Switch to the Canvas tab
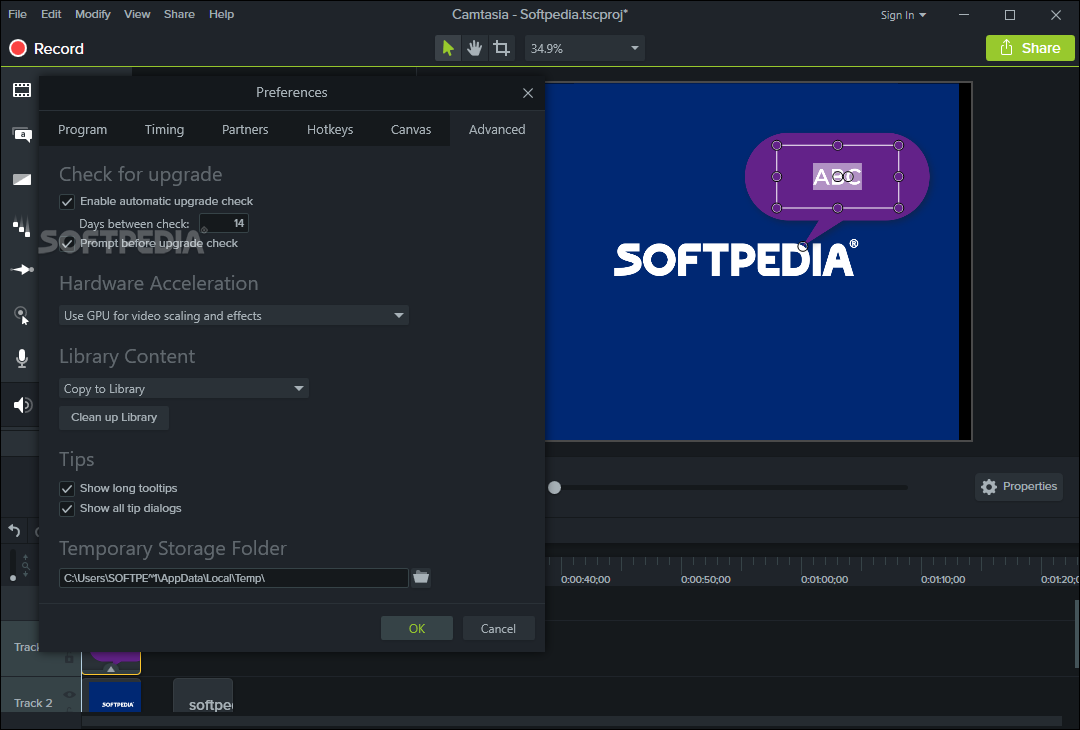The width and height of the screenshot is (1080, 730). (411, 129)
